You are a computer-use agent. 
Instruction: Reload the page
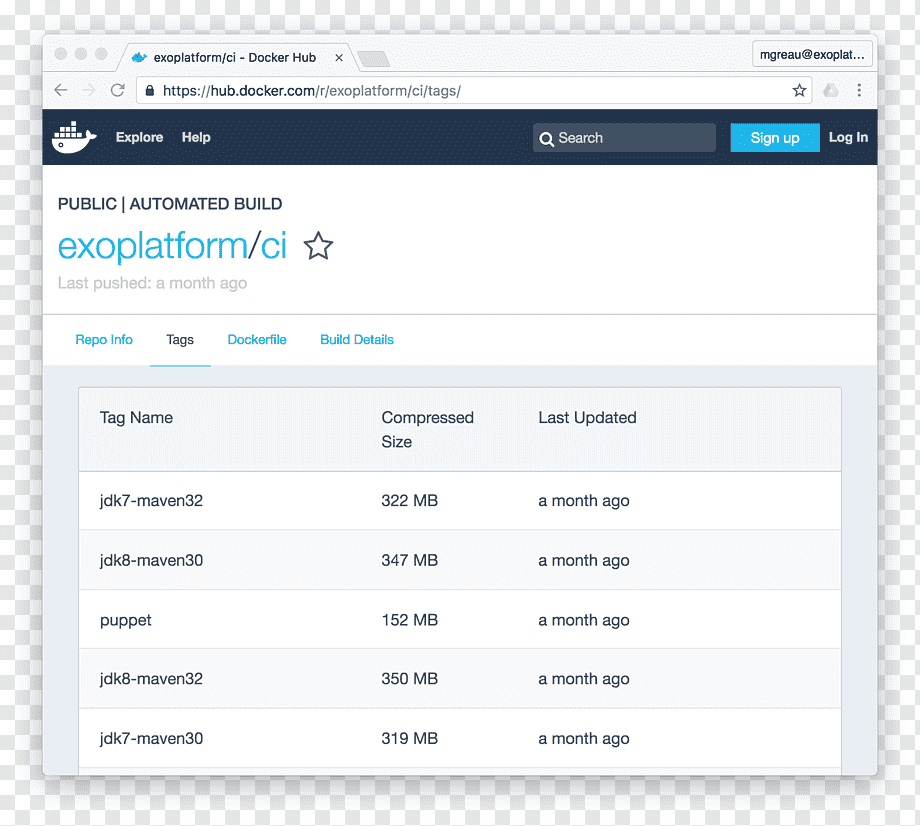(118, 90)
